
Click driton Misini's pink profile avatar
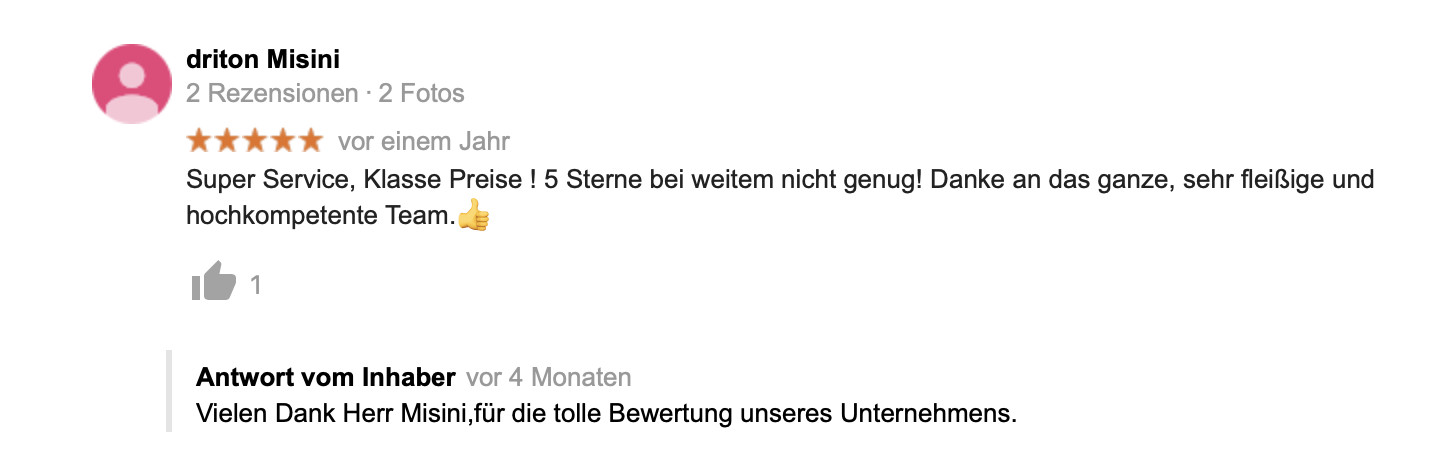tap(132, 84)
